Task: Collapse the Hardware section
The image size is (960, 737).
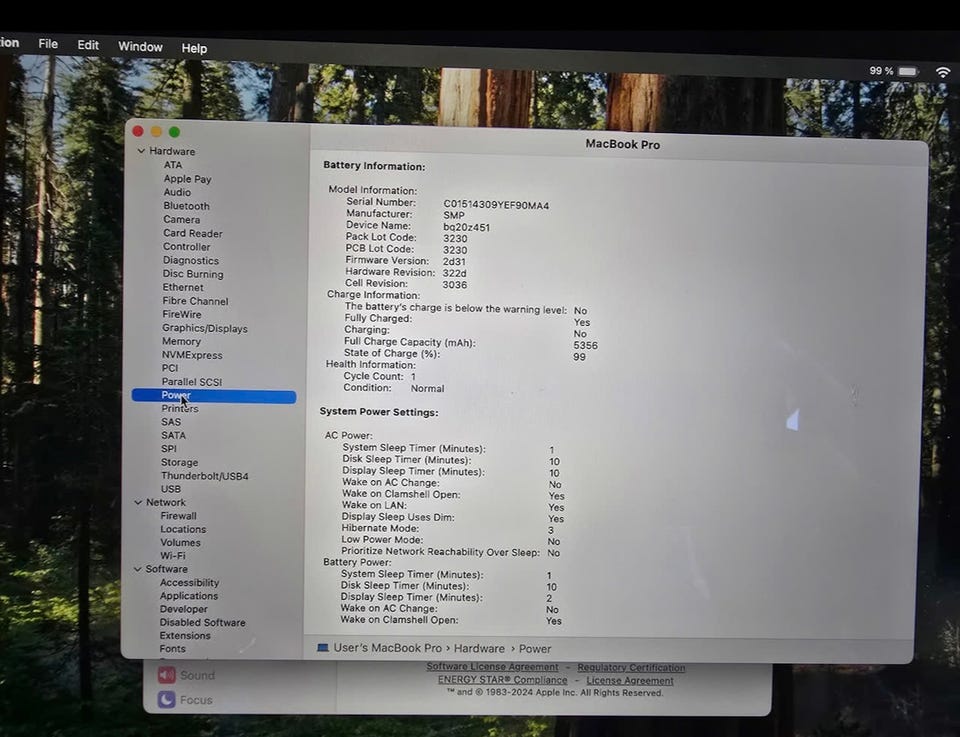Action: tap(141, 151)
